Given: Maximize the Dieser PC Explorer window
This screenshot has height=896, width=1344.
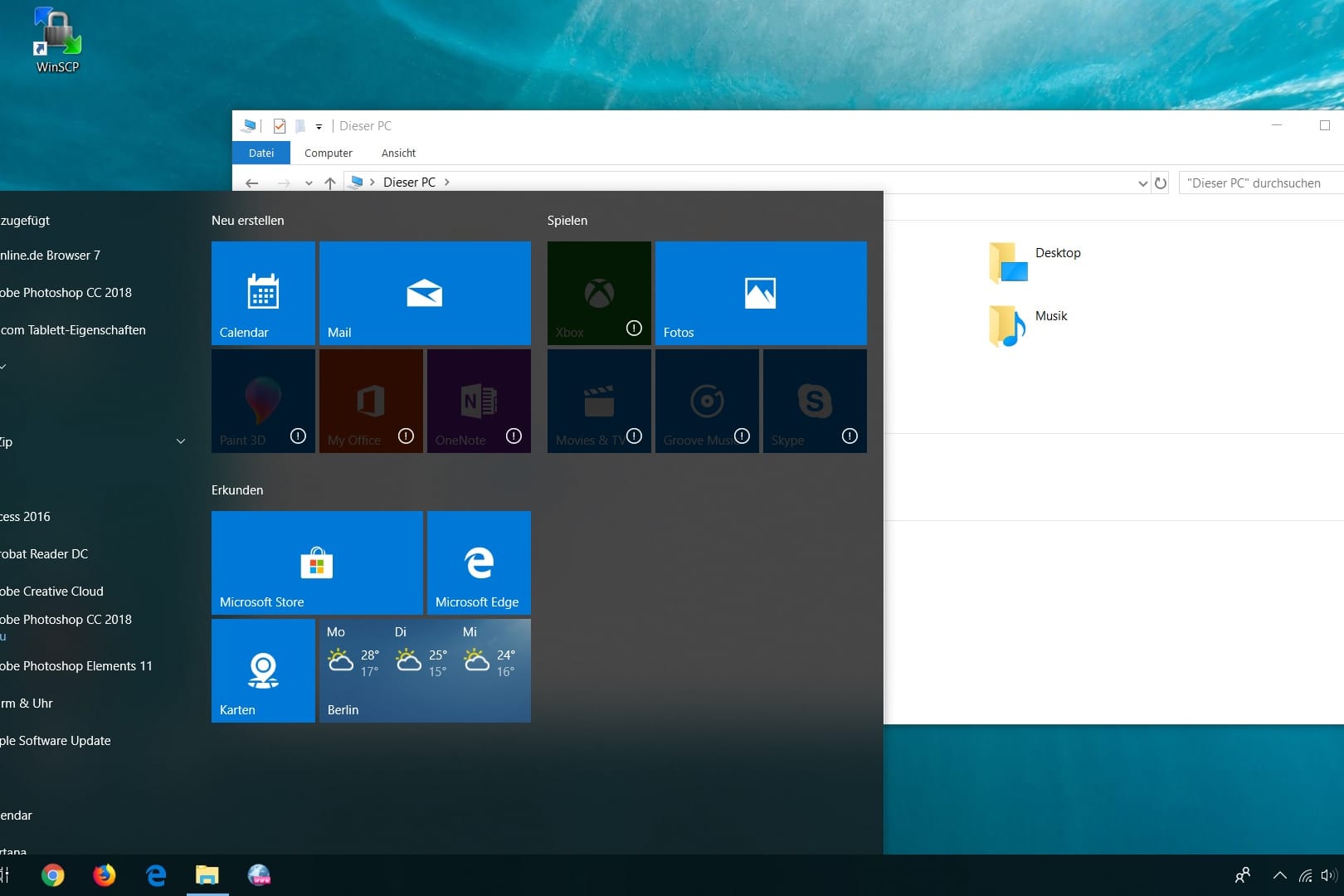Looking at the screenshot, I should [1325, 125].
